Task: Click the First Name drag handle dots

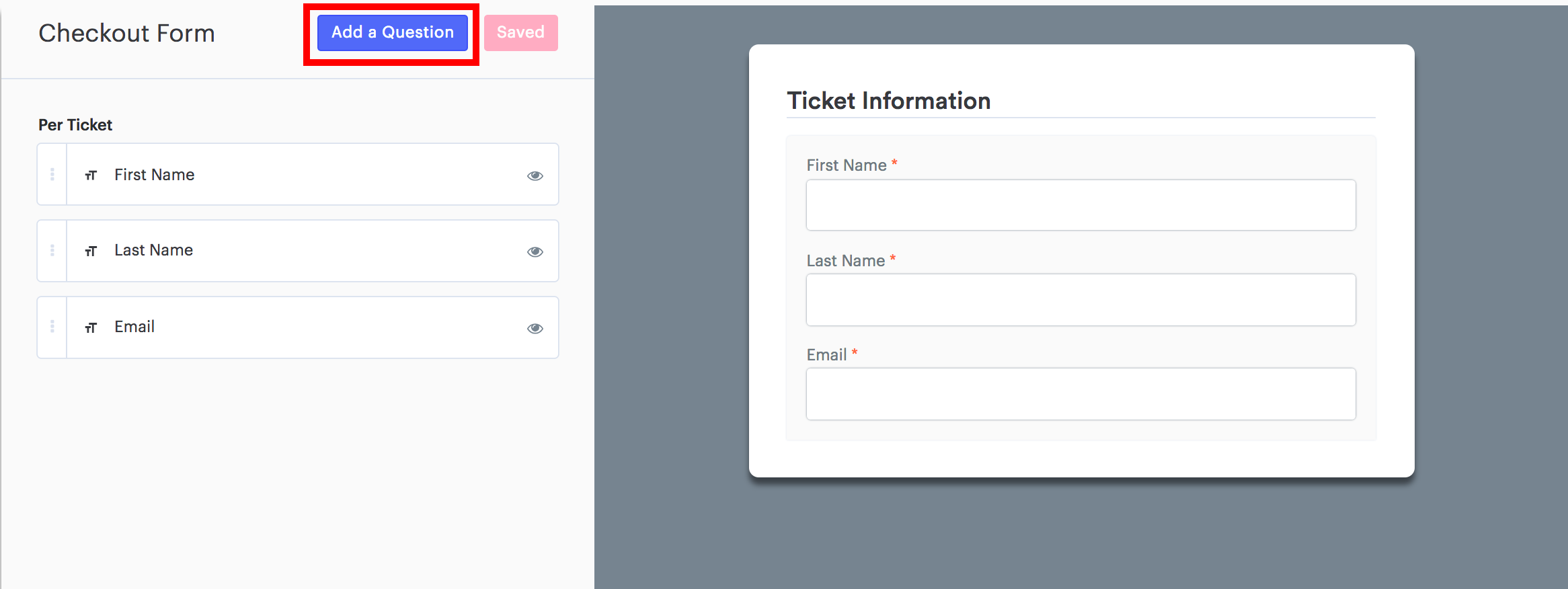Action: (x=52, y=174)
